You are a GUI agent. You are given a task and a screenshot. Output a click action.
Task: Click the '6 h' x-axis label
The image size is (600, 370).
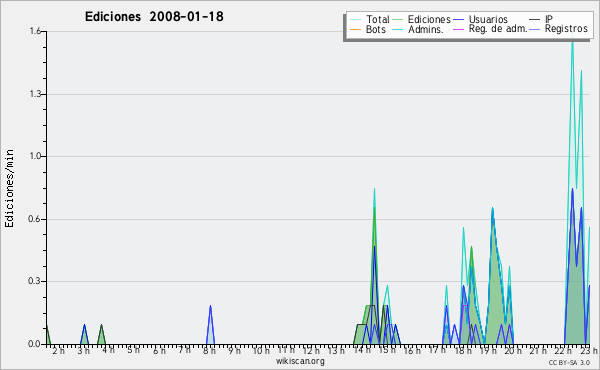coord(159,350)
